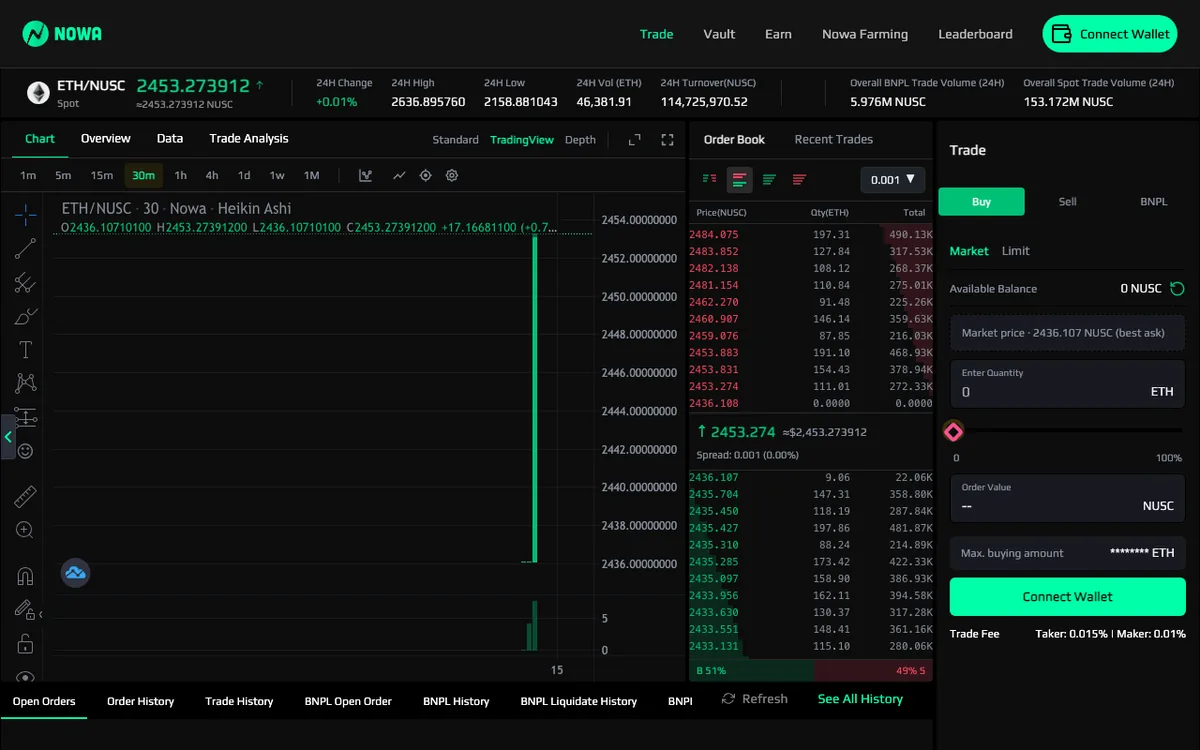Open the Earn page
1200x750 pixels.
[x=778, y=34]
